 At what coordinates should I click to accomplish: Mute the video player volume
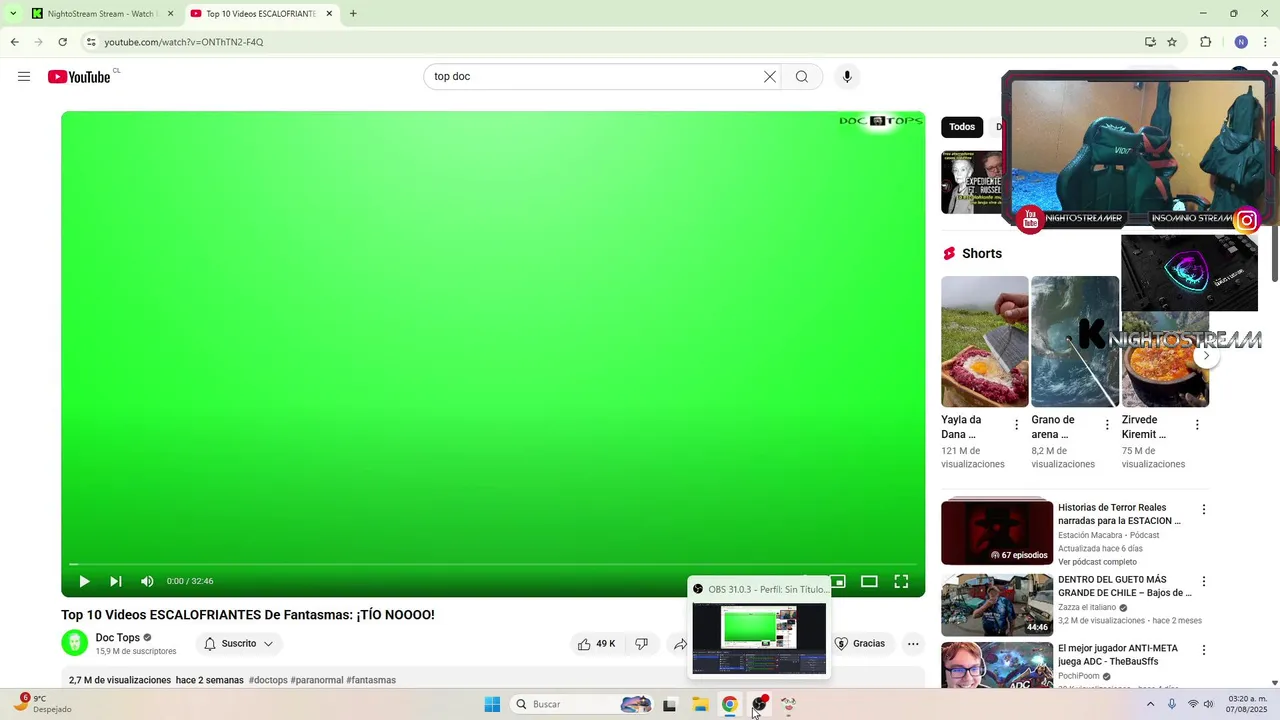coord(147,581)
